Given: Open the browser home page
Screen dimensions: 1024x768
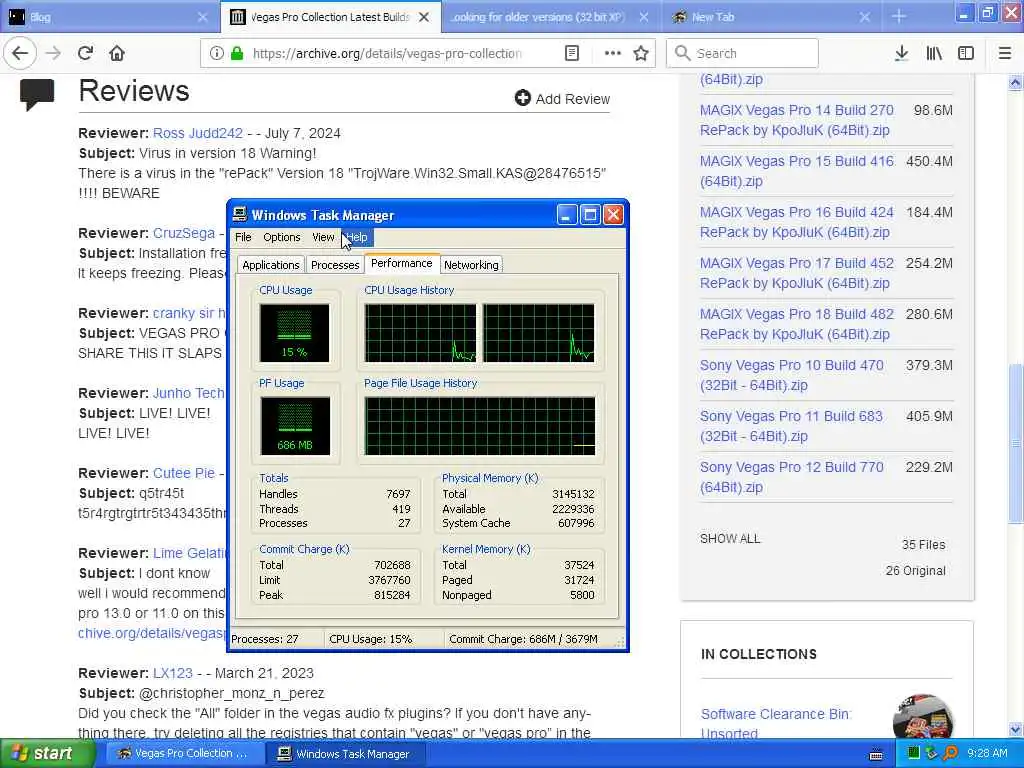Looking at the screenshot, I should [x=117, y=53].
